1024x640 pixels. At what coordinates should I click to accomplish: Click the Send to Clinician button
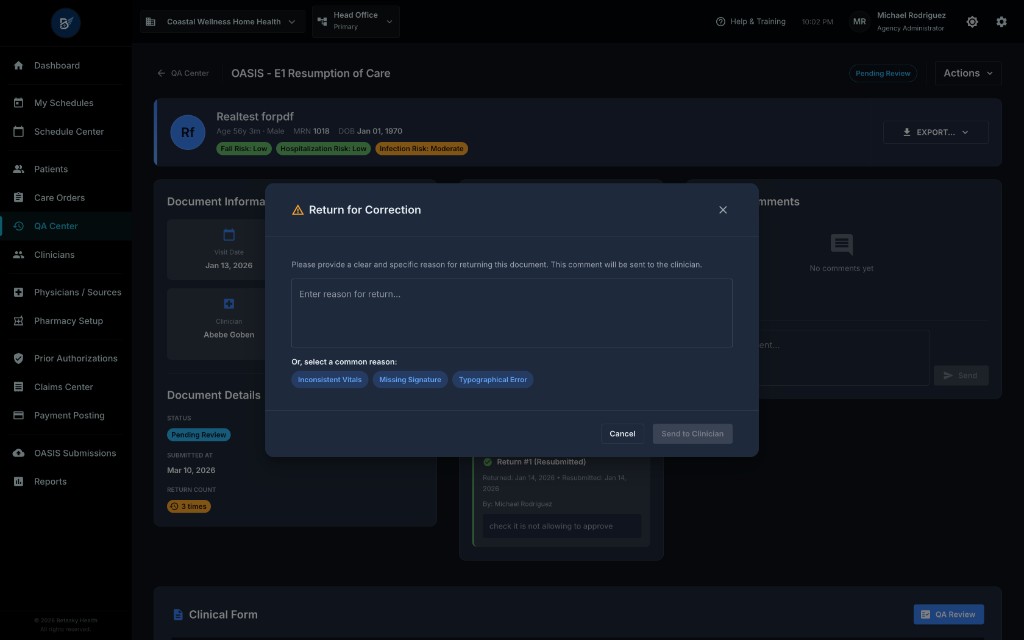[x=692, y=434]
